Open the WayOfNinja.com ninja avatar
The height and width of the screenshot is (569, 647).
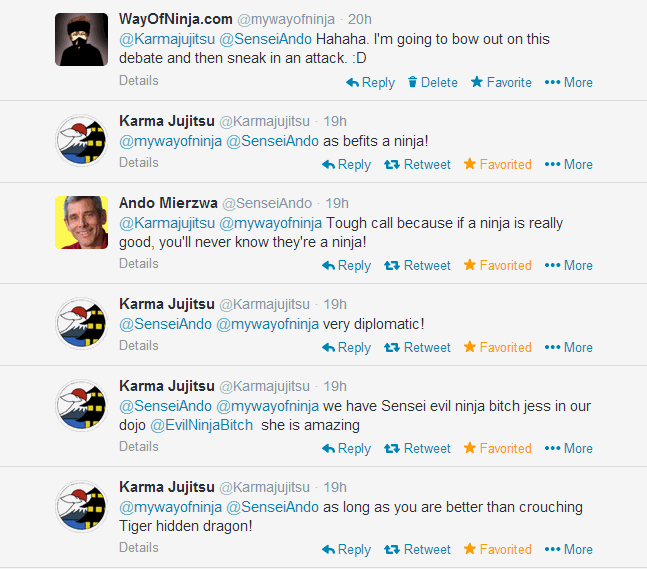coord(82,39)
